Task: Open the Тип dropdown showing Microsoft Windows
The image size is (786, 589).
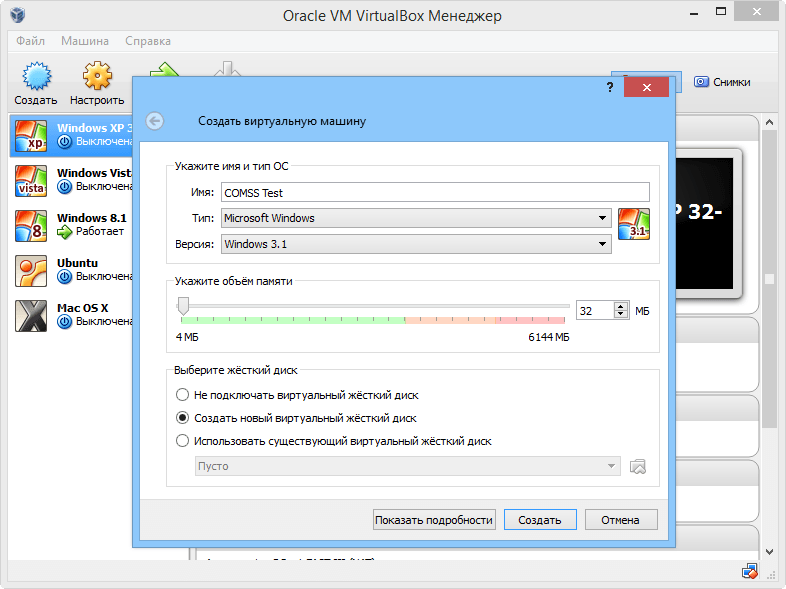Action: (x=416, y=218)
